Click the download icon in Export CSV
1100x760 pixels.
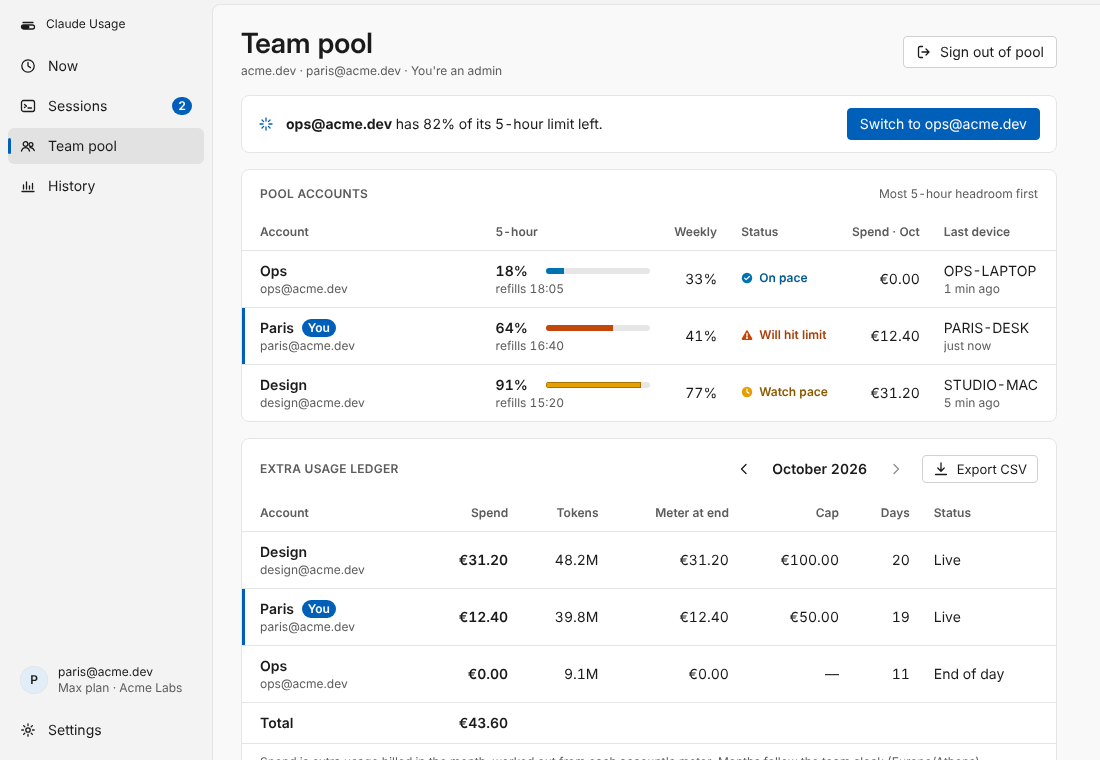(941, 469)
